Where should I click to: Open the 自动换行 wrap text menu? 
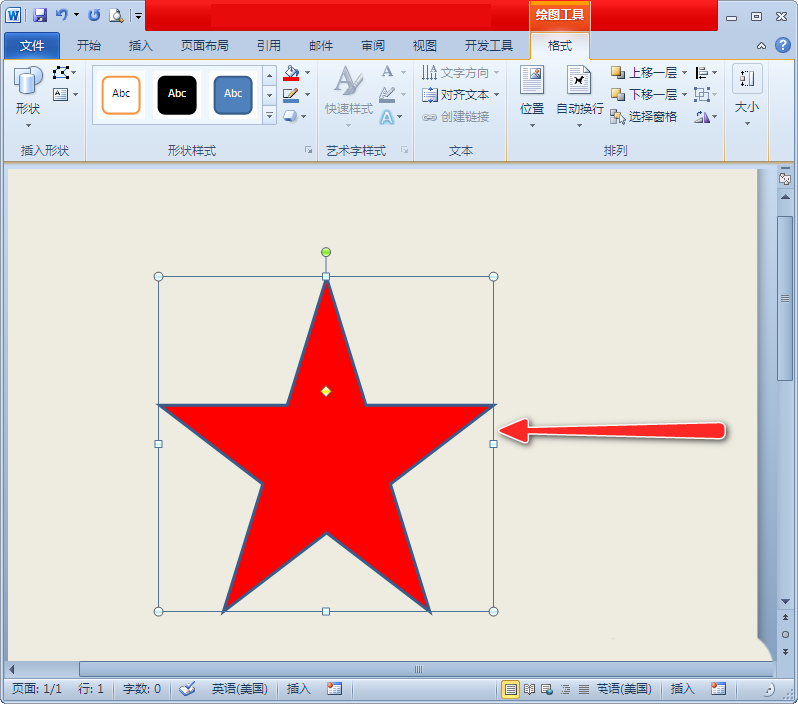[x=579, y=97]
